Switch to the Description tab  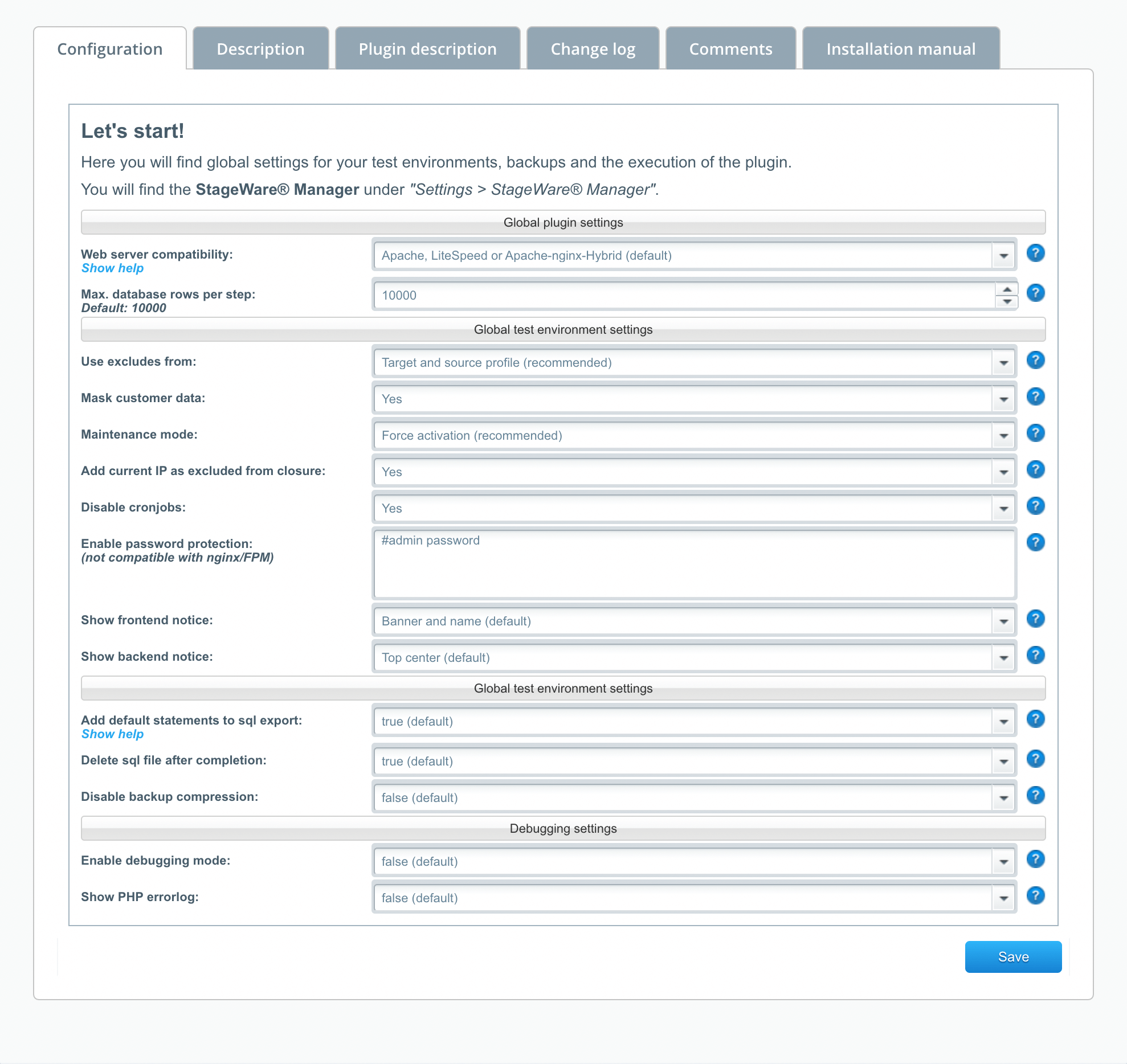point(261,49)
